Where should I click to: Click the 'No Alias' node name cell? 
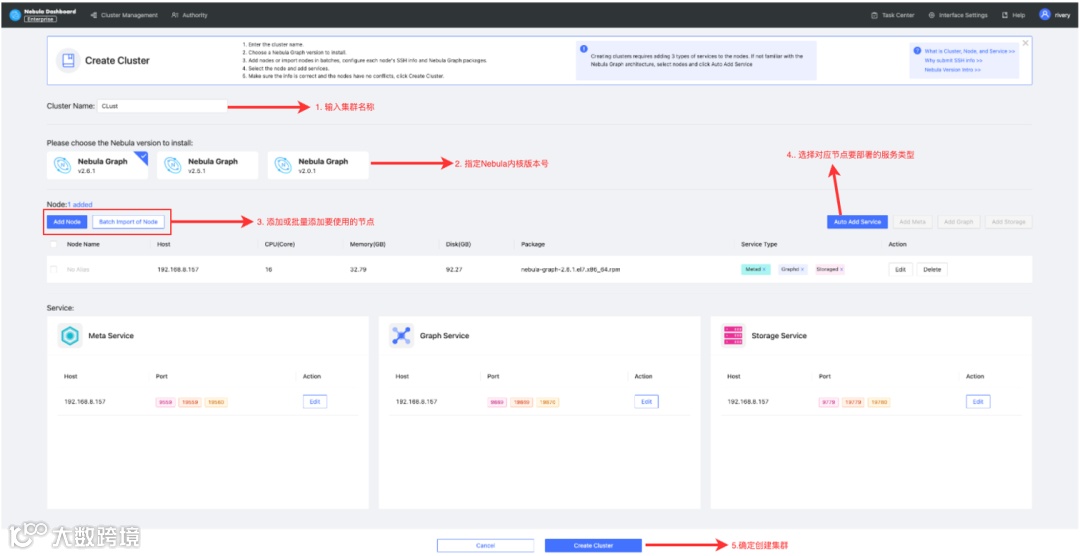click(x=78, y=269)
